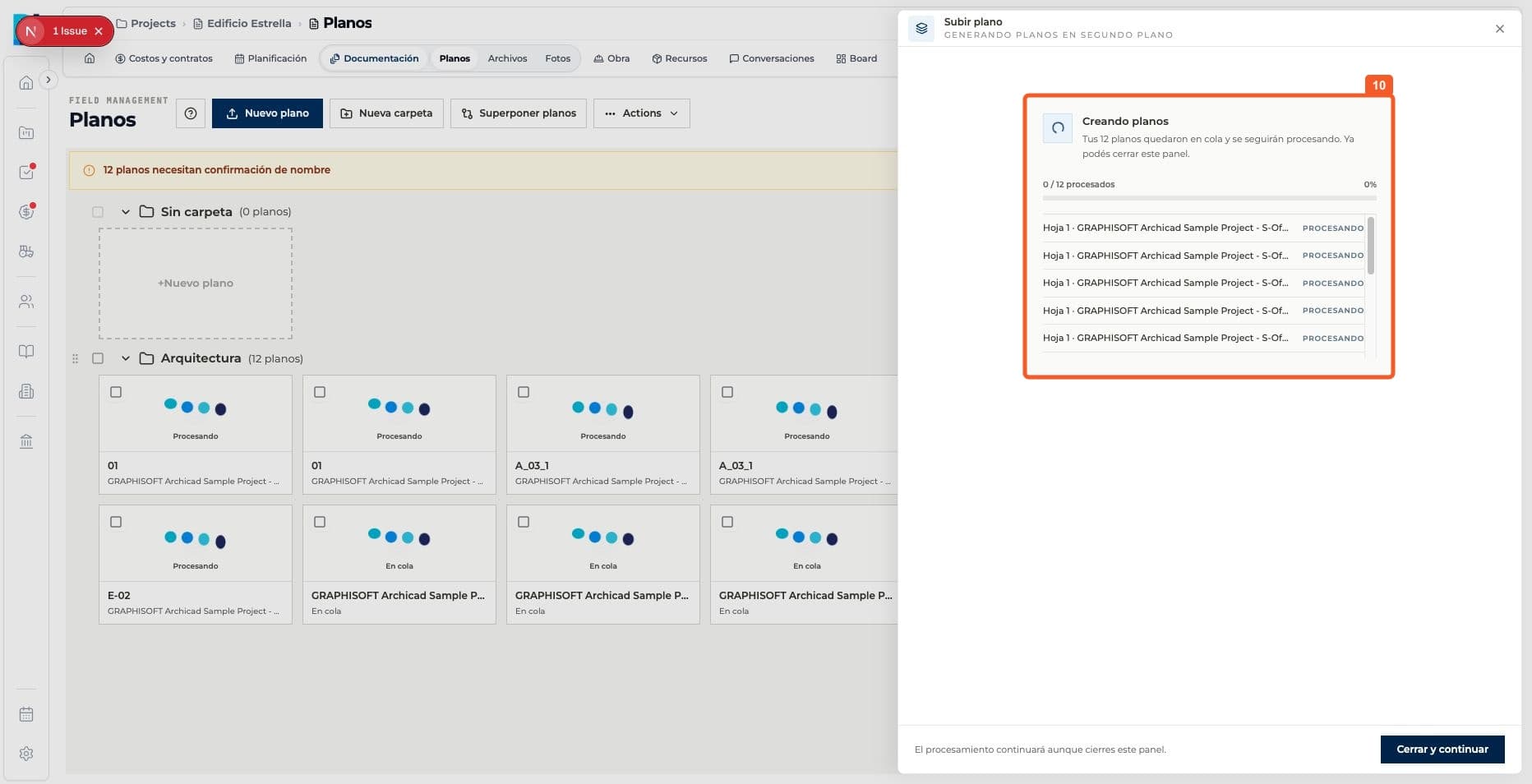The height and width of the screenshot is (784, 1532).
Task: Click Cerrar y continuar button
Action: 1442,749
